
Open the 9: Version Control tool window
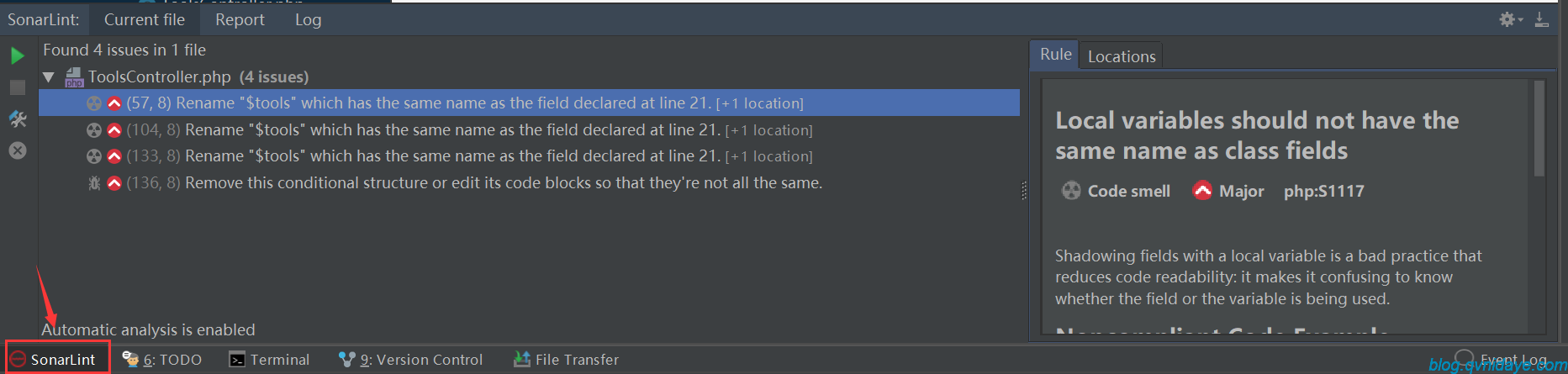[411, 360]
